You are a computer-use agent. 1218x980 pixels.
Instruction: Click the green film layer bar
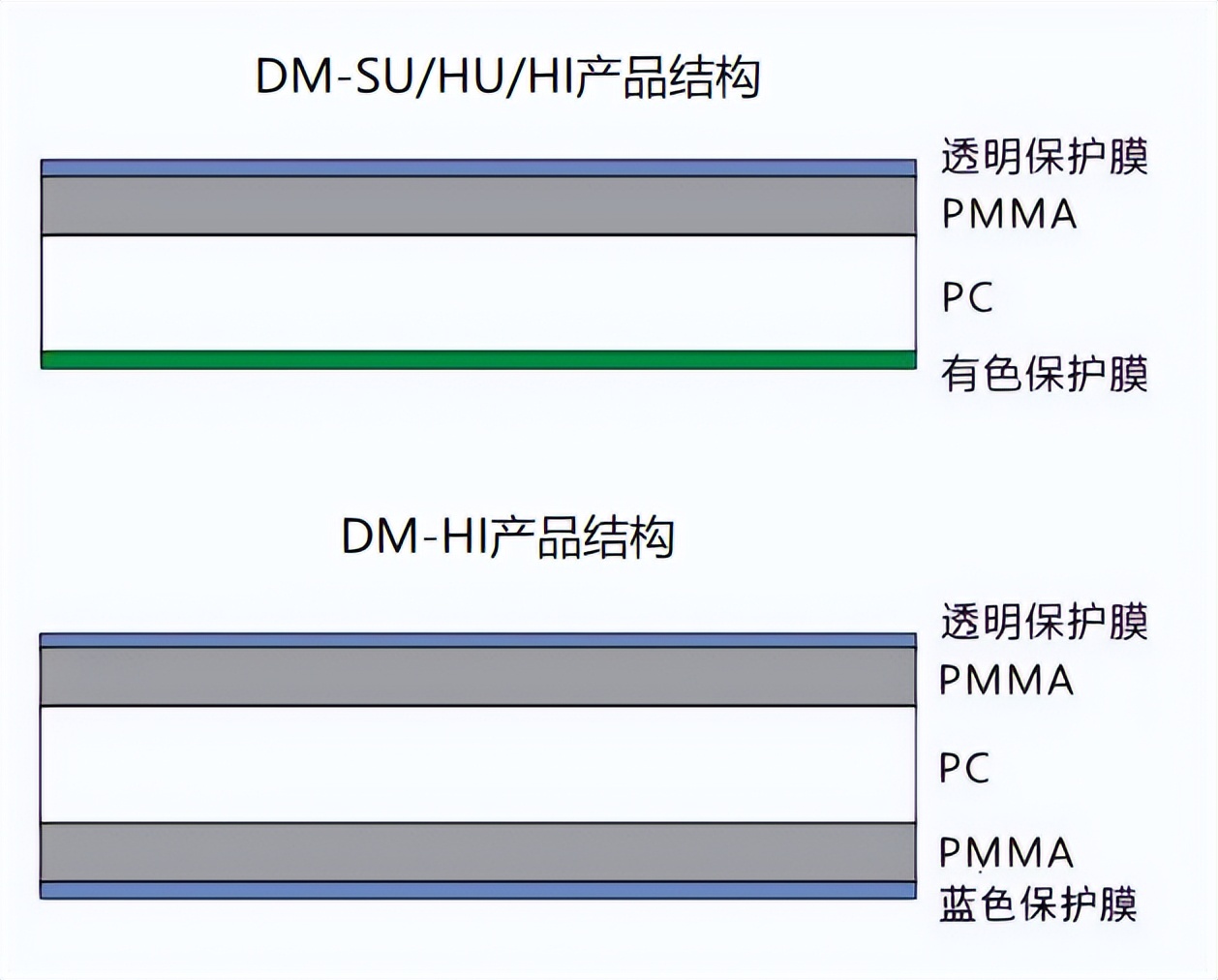[478, 360]
